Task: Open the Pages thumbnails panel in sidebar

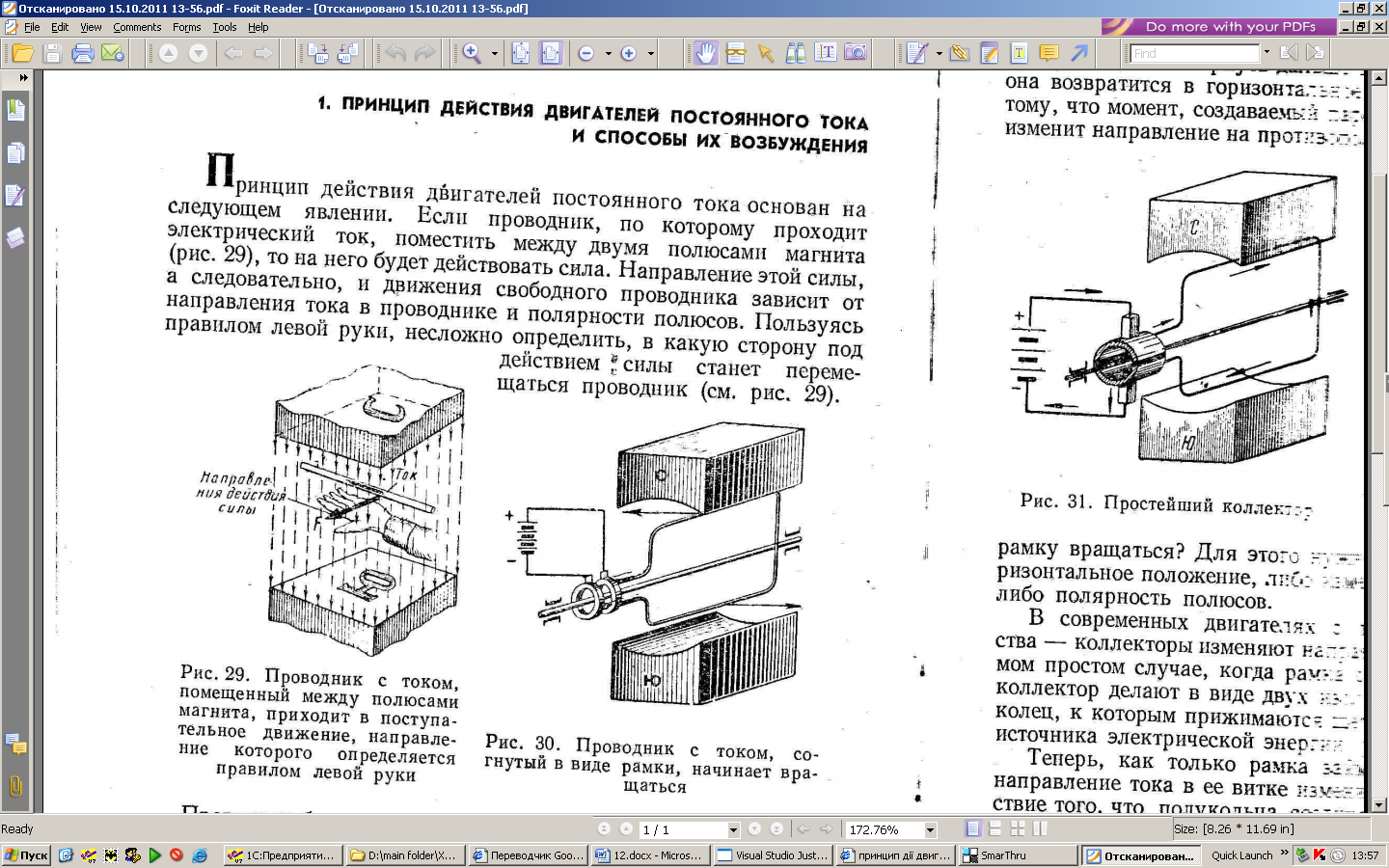Action: [15, 152]
